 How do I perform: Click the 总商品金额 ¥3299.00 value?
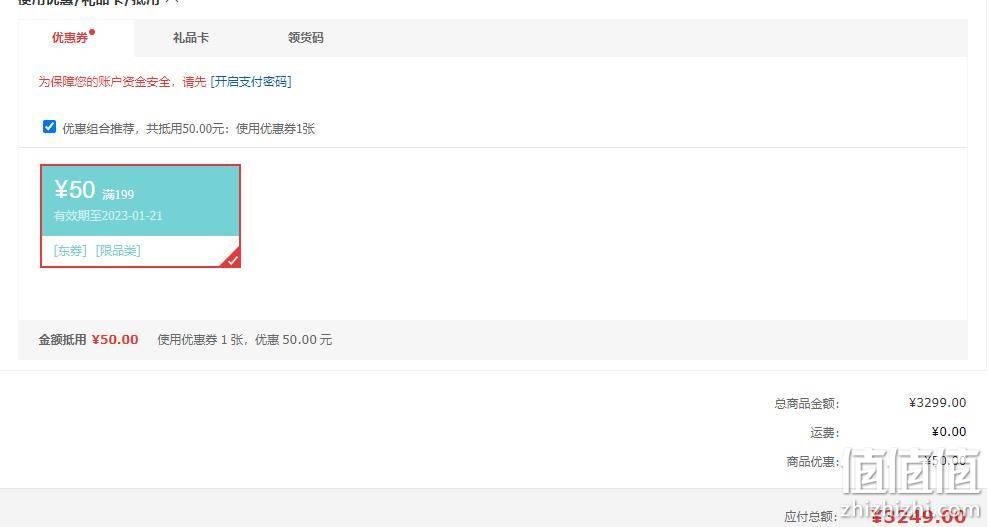point(938,403)
